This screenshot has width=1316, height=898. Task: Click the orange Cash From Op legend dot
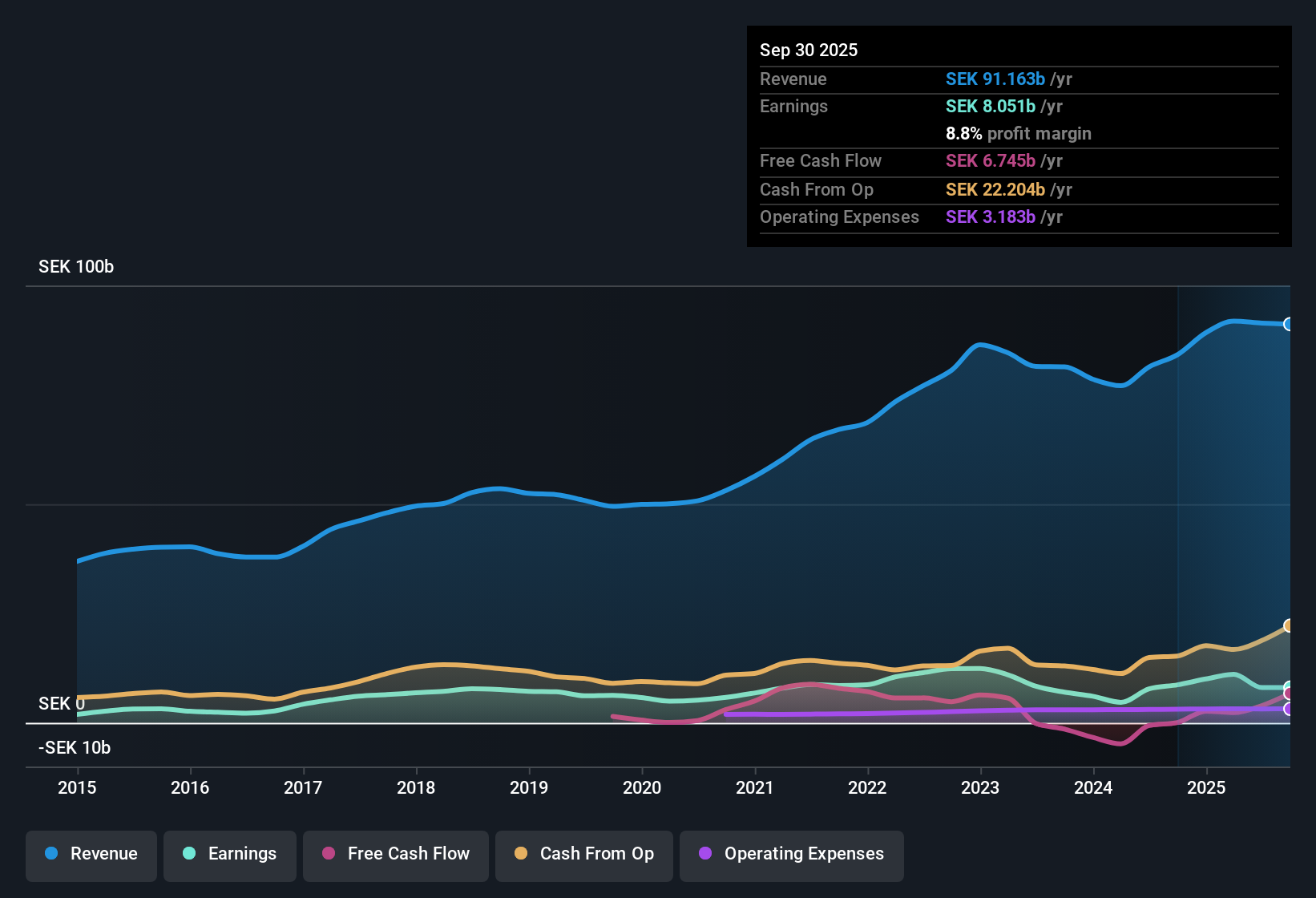521,854
